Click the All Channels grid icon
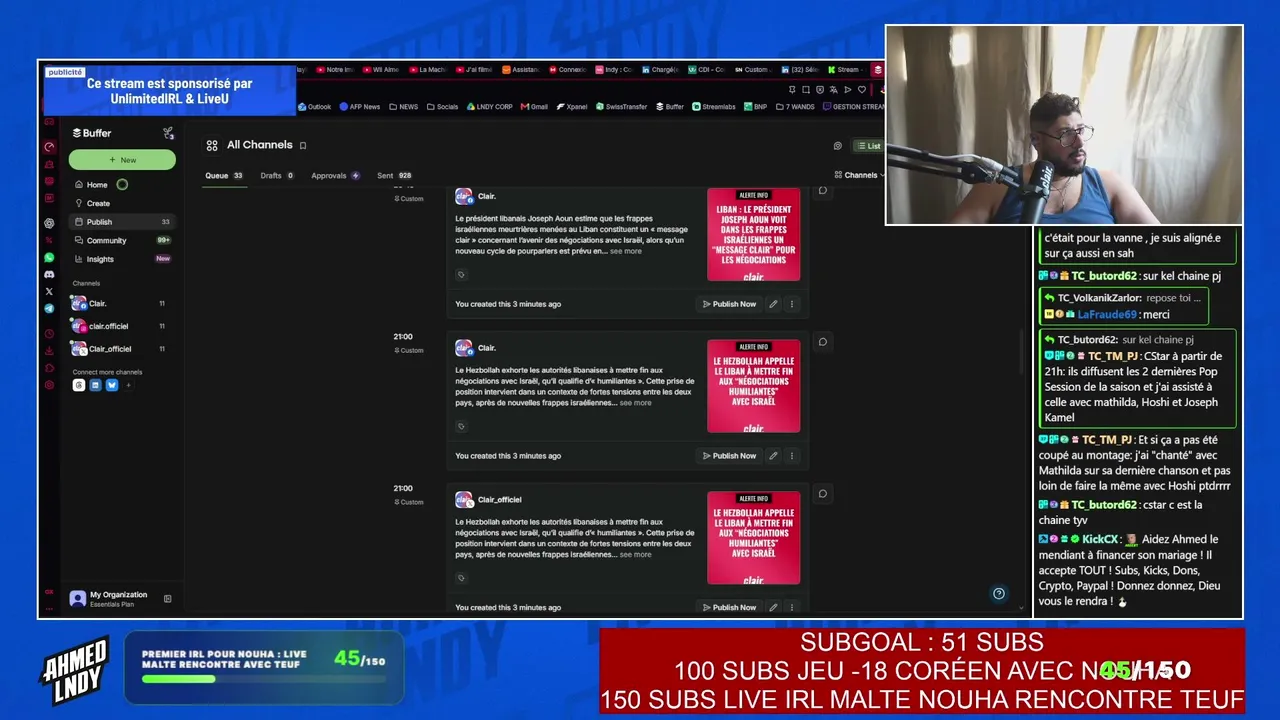The width and height of the screenshot is (1280, 720). coord(212,146)
